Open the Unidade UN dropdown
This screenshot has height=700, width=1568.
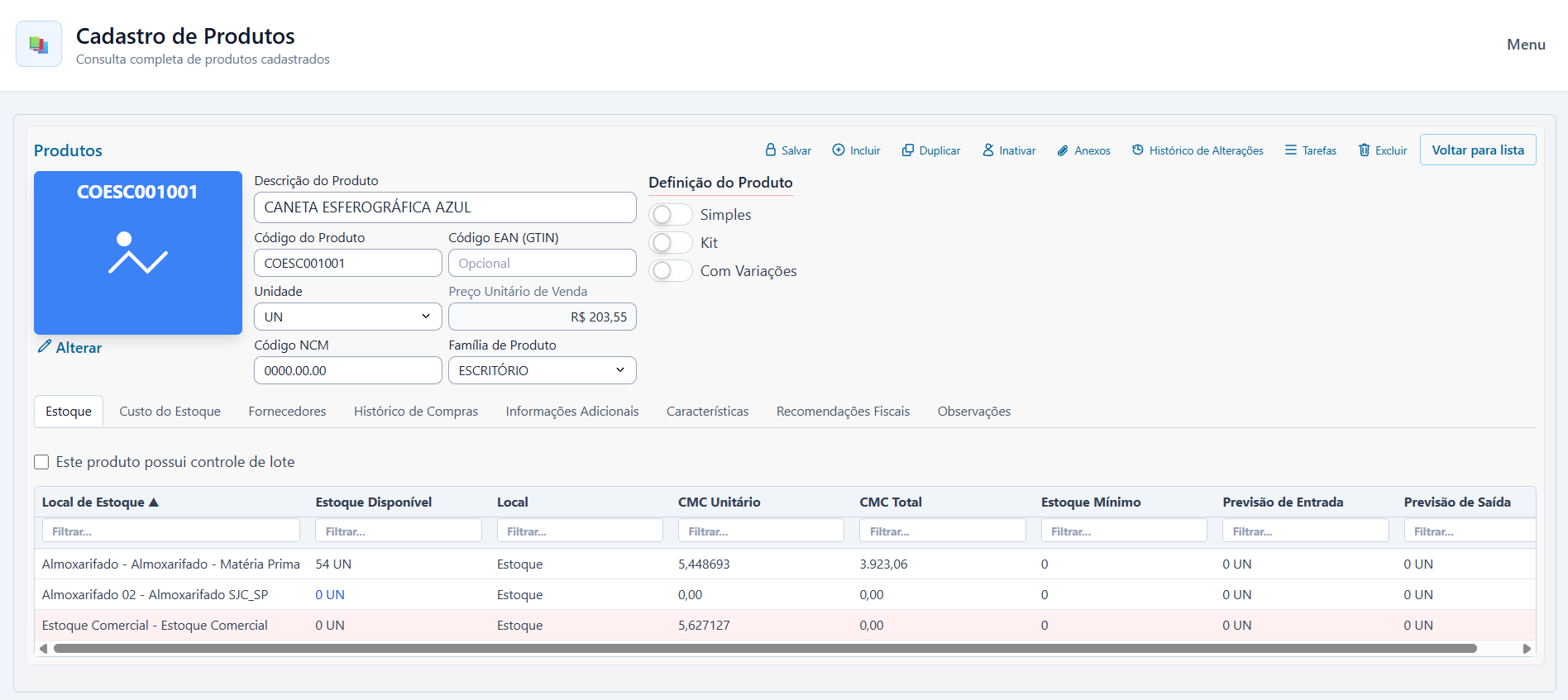click(x=348, y=317)
